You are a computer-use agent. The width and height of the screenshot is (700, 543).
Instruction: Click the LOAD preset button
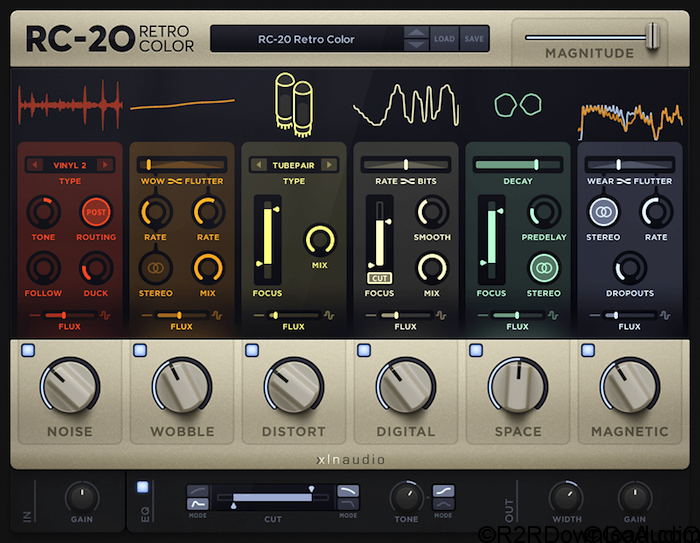(x=444, y=39)
